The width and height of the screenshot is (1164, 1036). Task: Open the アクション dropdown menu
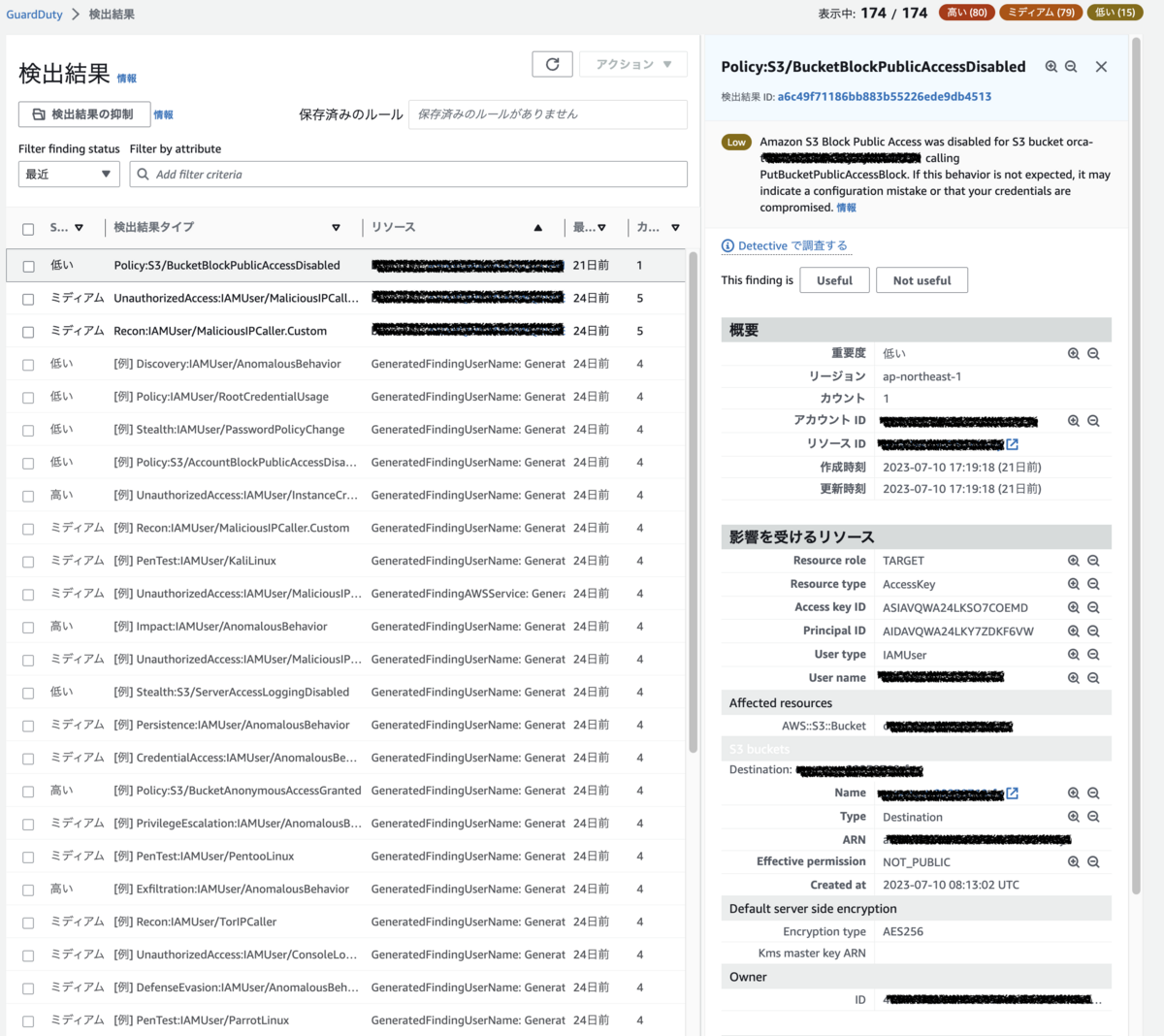pos(633,64)
